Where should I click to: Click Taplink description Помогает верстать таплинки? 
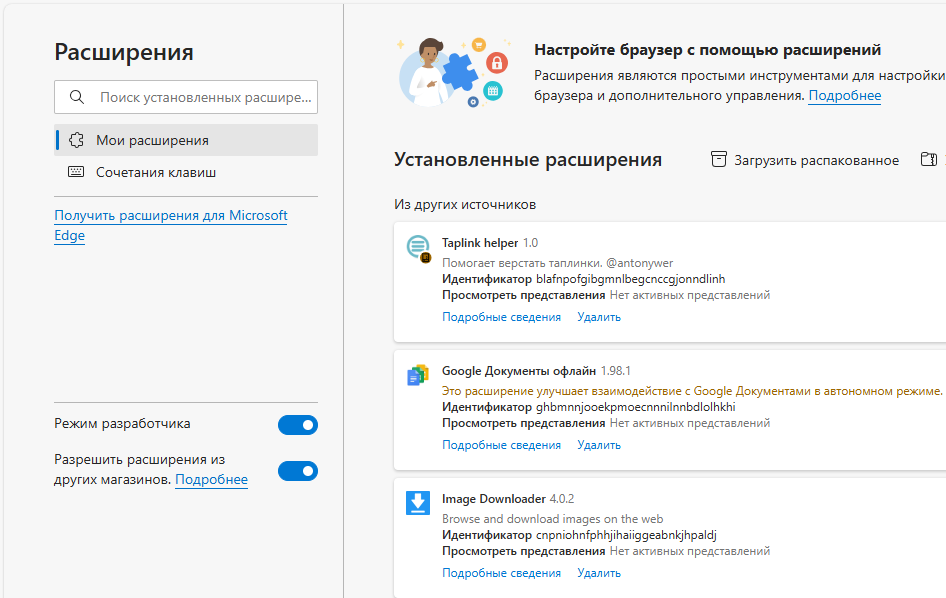tap(557, 263)
